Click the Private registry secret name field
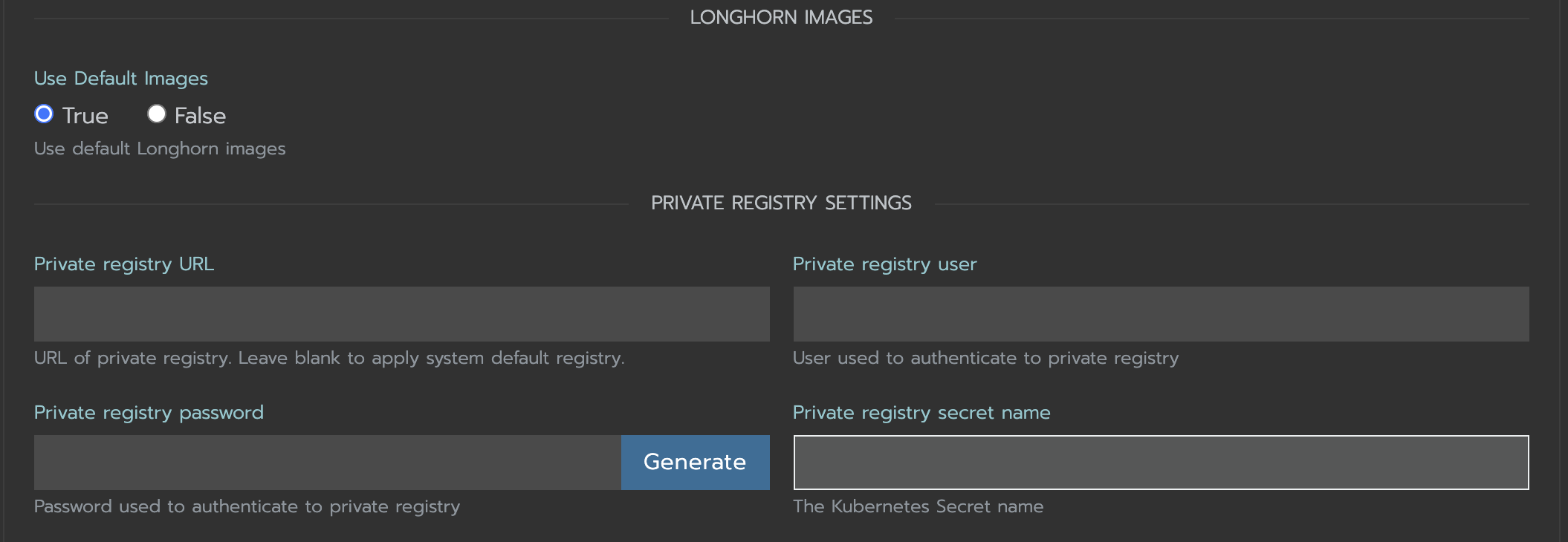 [x=1161, y=463]
